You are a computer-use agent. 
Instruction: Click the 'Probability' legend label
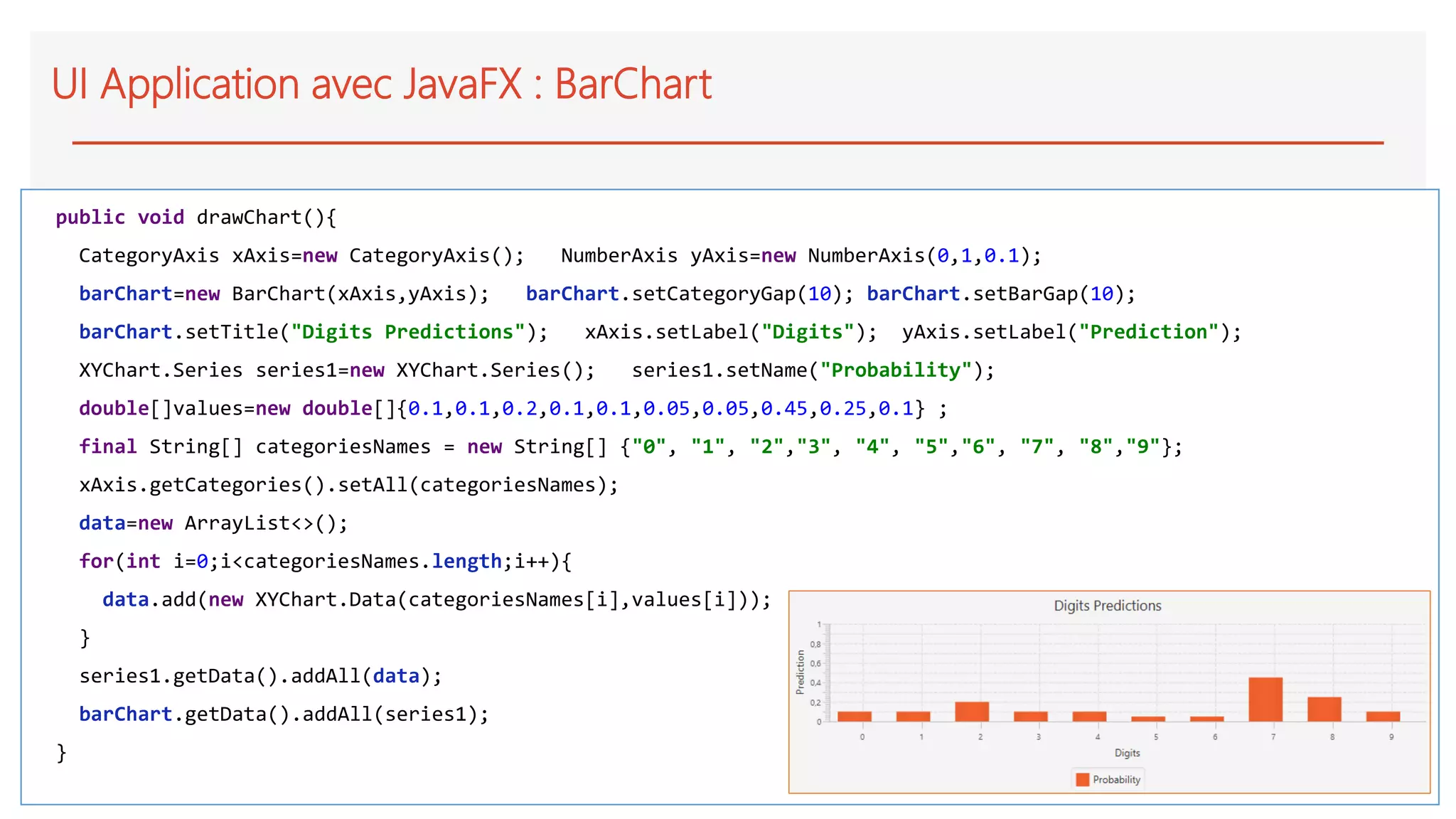1116,780
